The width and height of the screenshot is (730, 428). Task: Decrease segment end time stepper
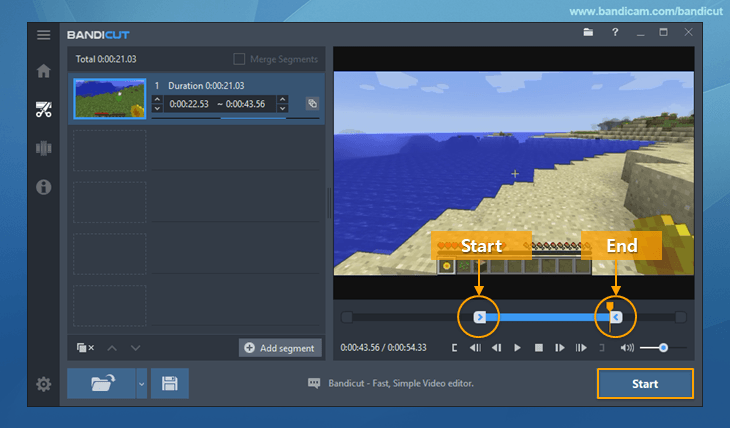(283, 108)
